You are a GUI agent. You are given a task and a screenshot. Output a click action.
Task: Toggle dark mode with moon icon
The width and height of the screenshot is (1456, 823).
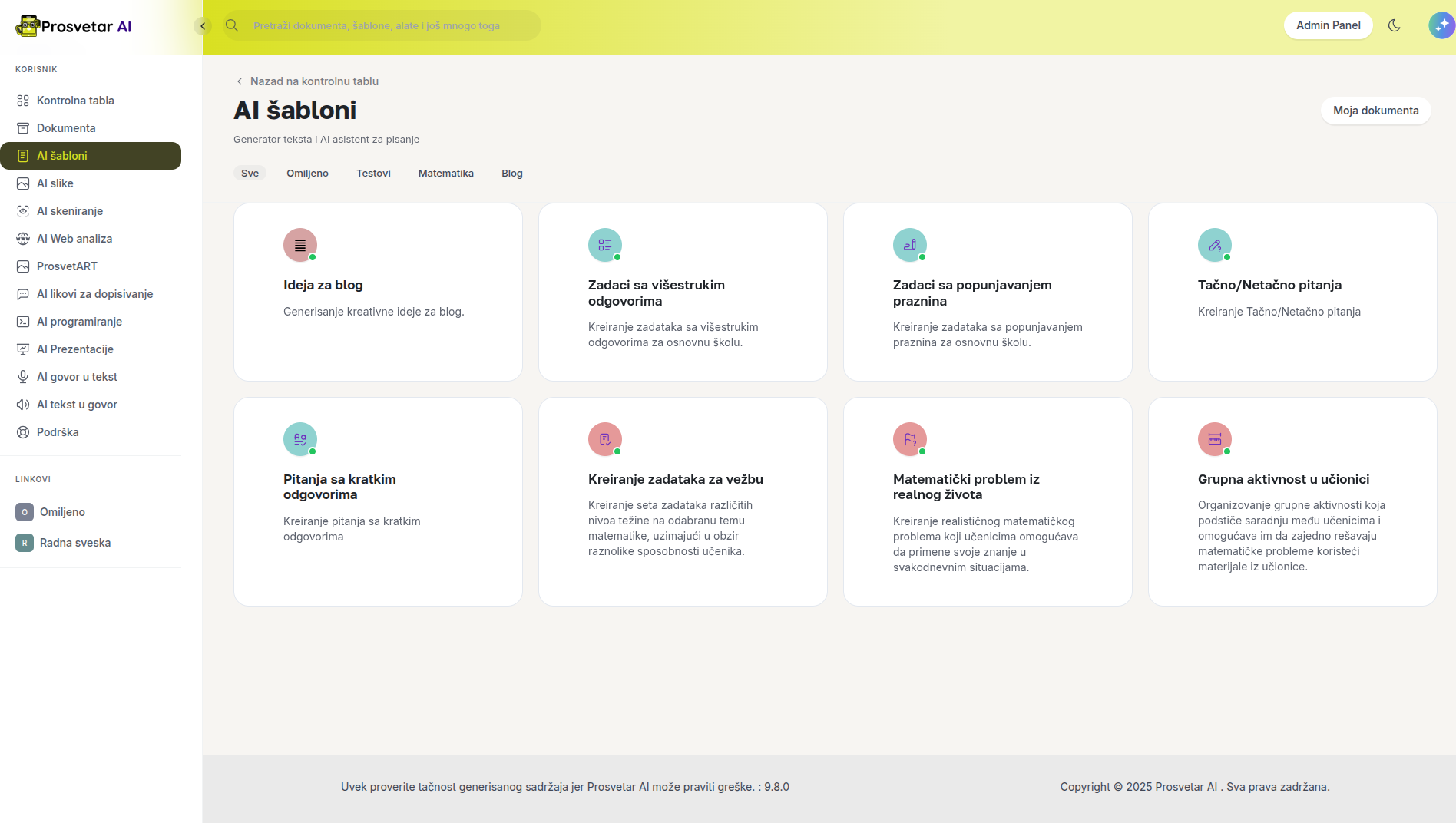pos(1395,25)
